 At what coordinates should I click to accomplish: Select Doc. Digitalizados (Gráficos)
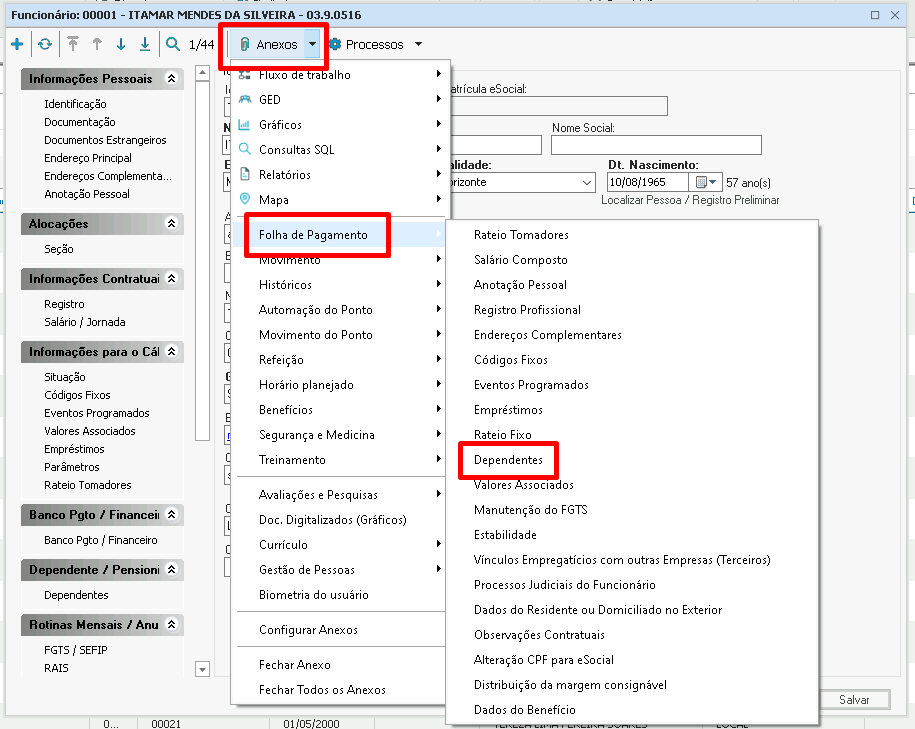tap(340, 519)
